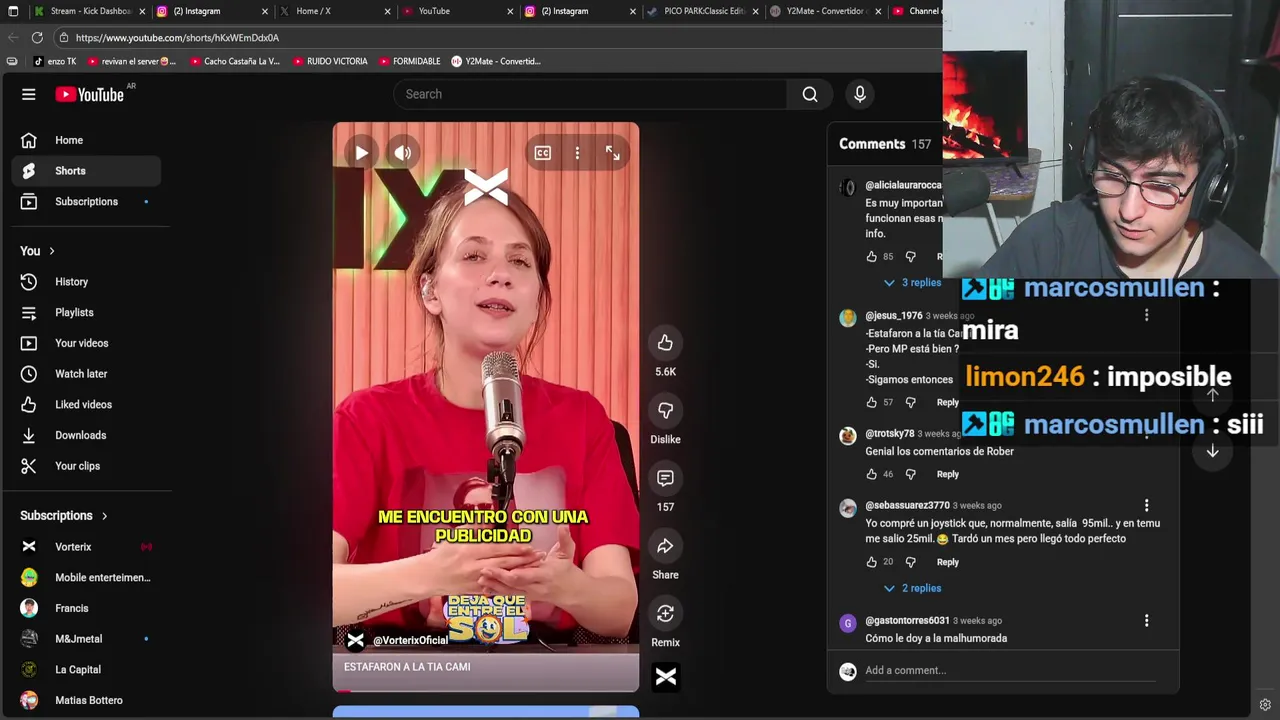Open the RUIDO VICTORIA bookmark
This screenshot has width=1280, height=720.
click(331, 61)
